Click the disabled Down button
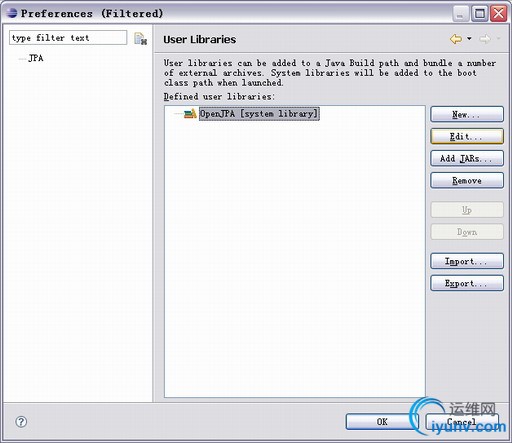The image size is (512, 443). 467,232
